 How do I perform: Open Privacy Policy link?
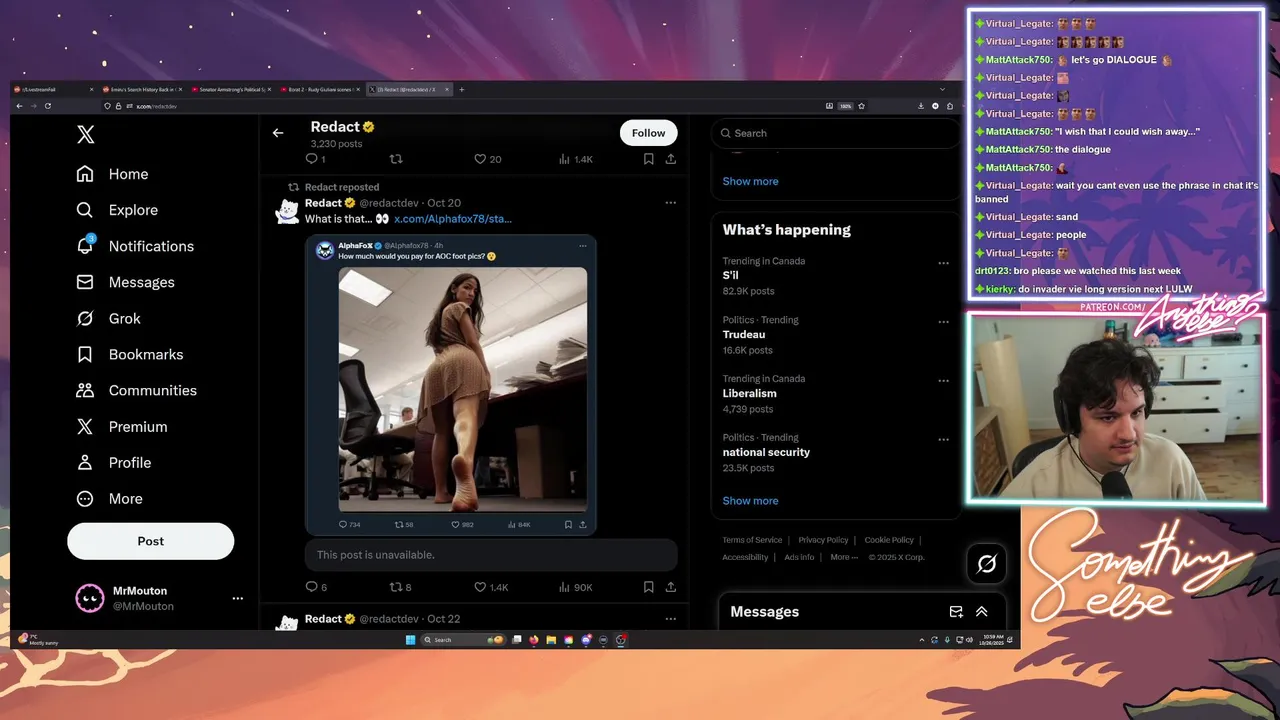pos(823,540)
